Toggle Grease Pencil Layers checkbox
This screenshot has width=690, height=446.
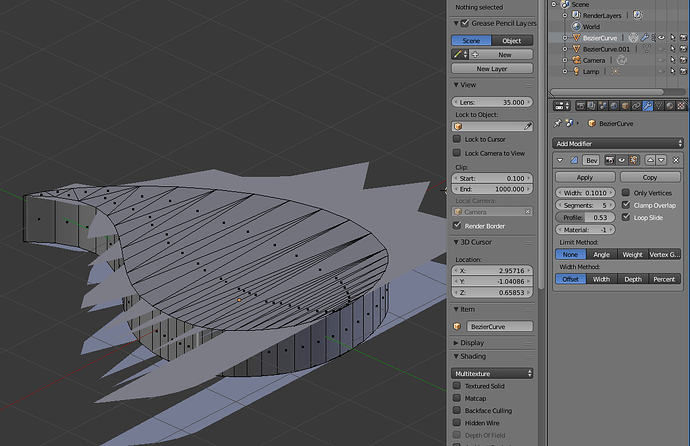point(465,23)
